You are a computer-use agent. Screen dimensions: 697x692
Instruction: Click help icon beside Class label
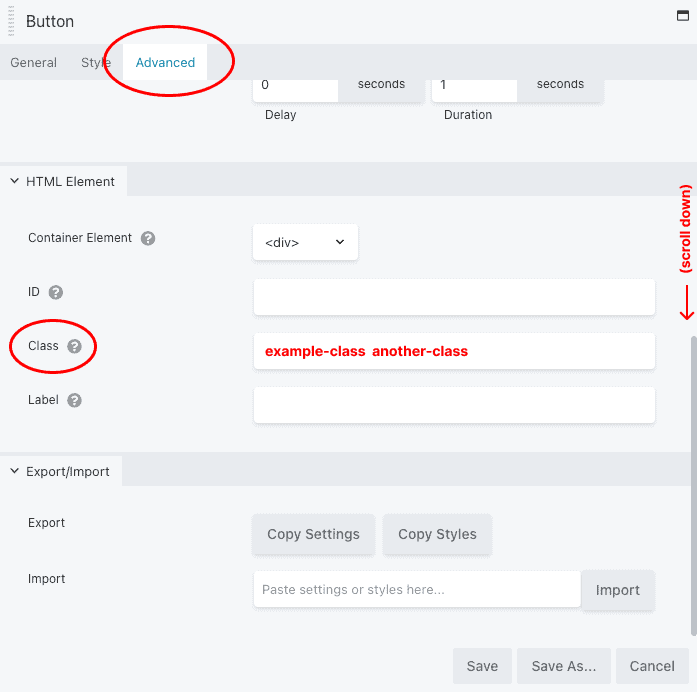click(76, 346)
